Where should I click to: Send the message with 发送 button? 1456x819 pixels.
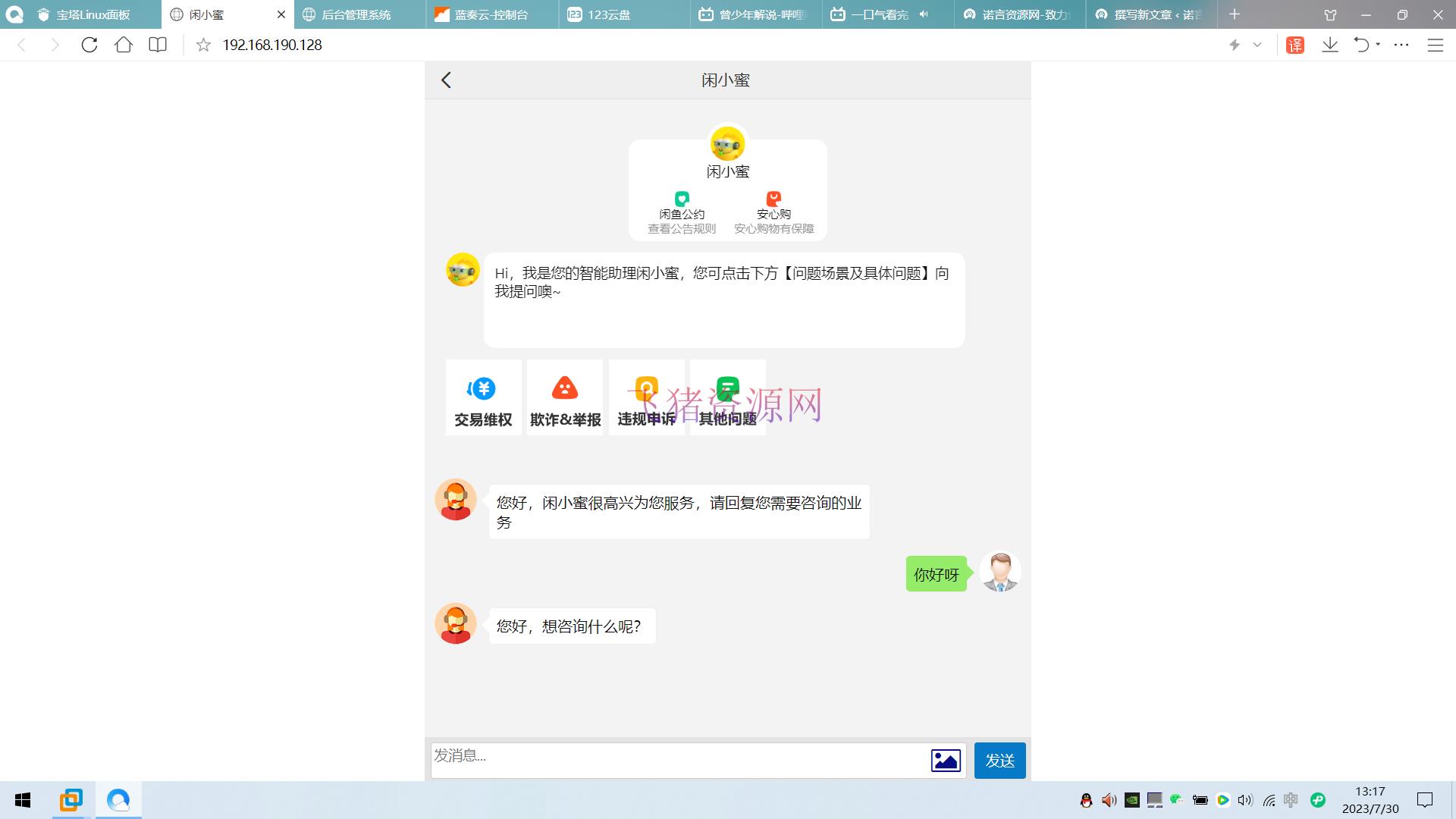coord(999,761)
